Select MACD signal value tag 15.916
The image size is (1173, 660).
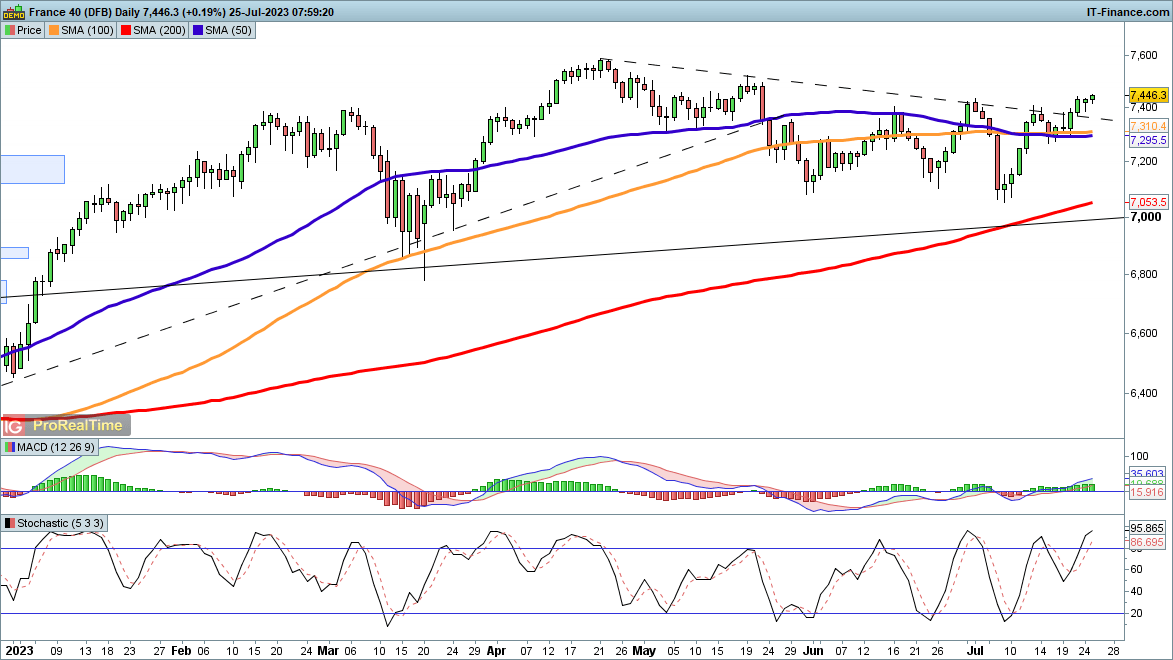[x=1147, y=492]
